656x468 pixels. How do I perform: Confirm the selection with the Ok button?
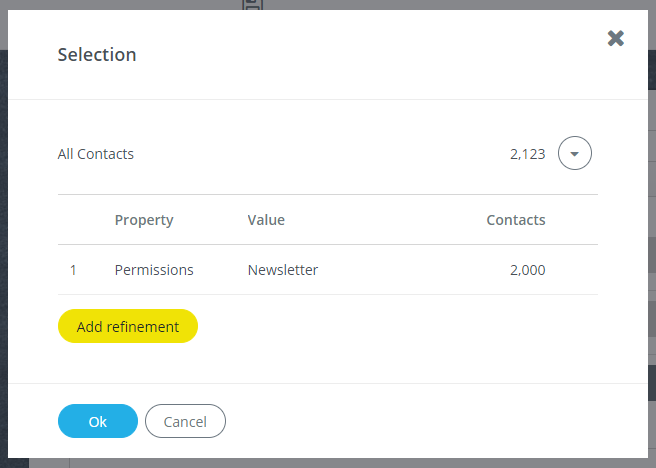point(98,421)
